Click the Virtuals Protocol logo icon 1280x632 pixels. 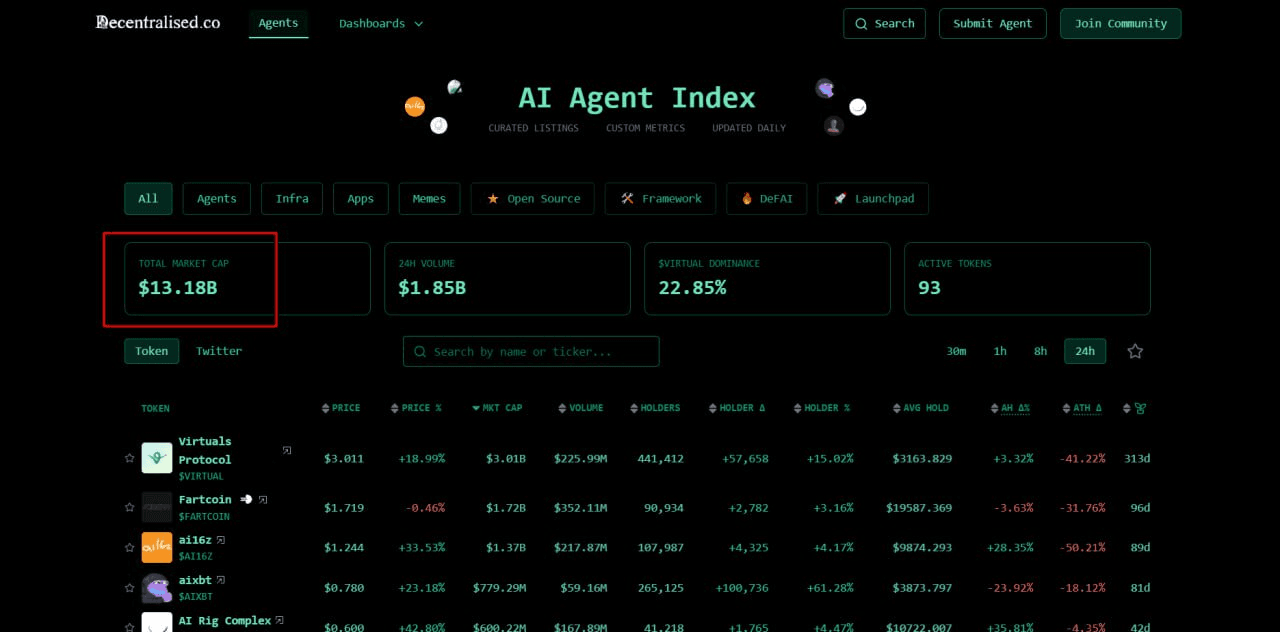click(157, 458)
